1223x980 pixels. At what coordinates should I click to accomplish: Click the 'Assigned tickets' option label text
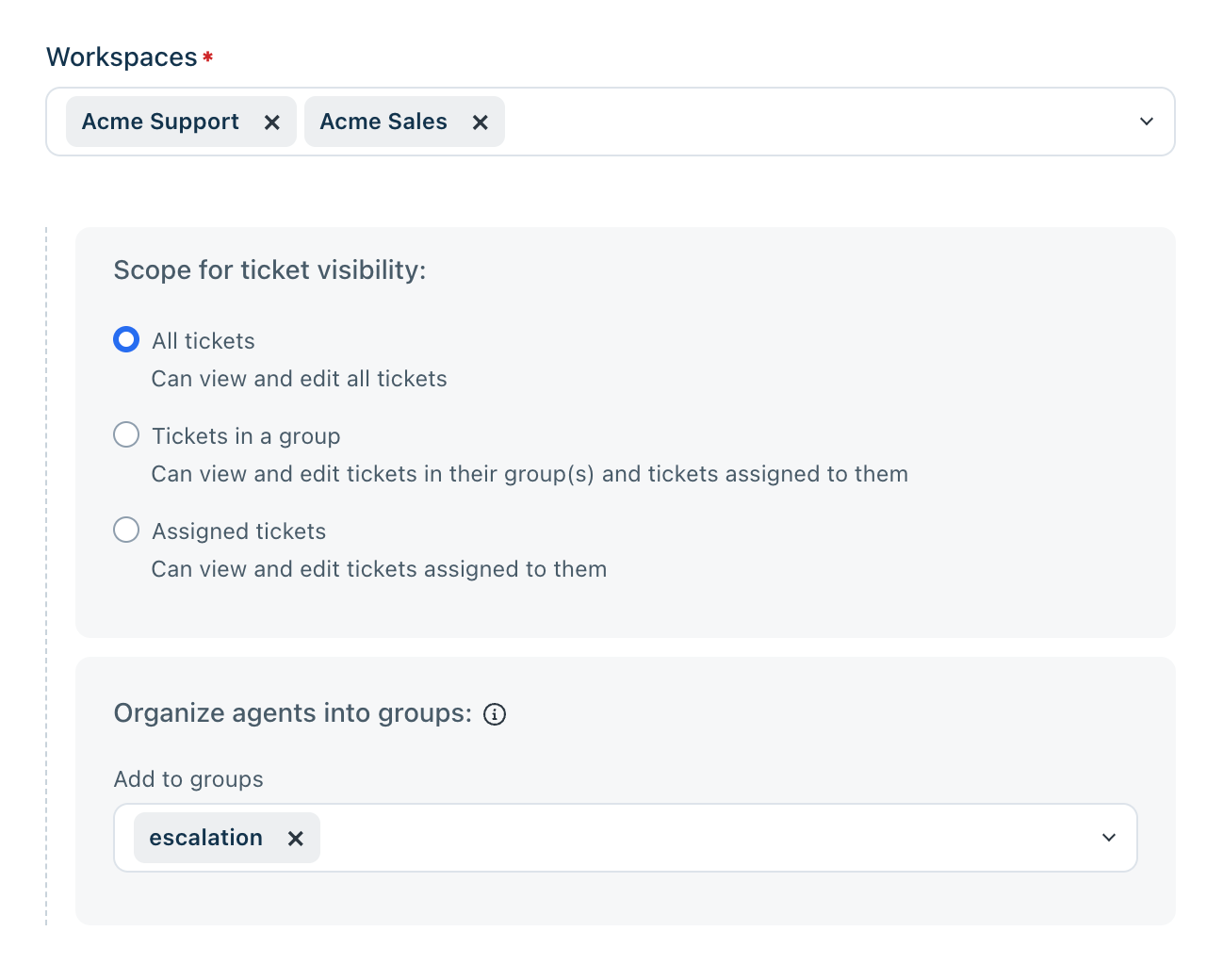(239, 531)
